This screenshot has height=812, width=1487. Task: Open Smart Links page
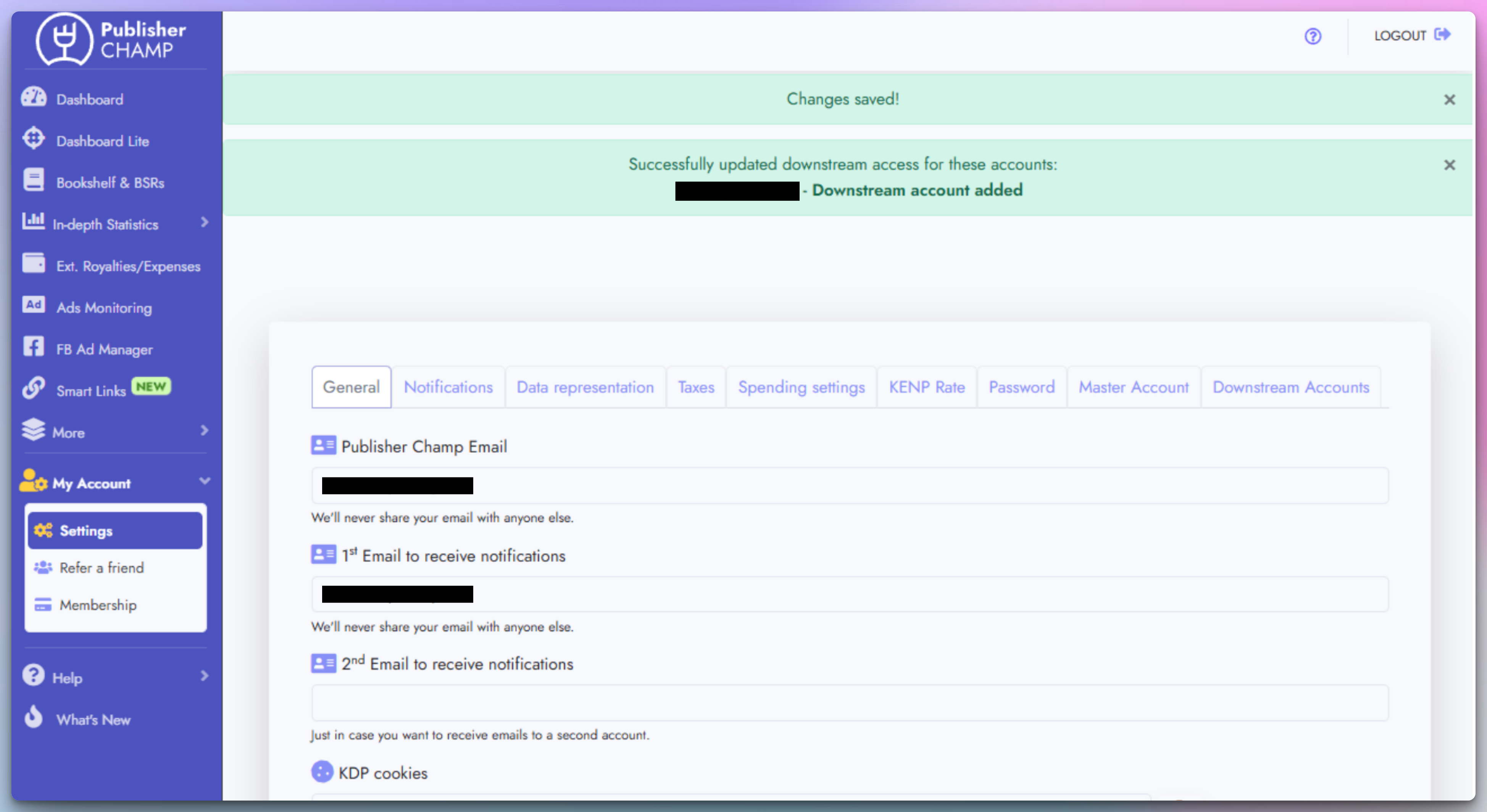[90, 391]
